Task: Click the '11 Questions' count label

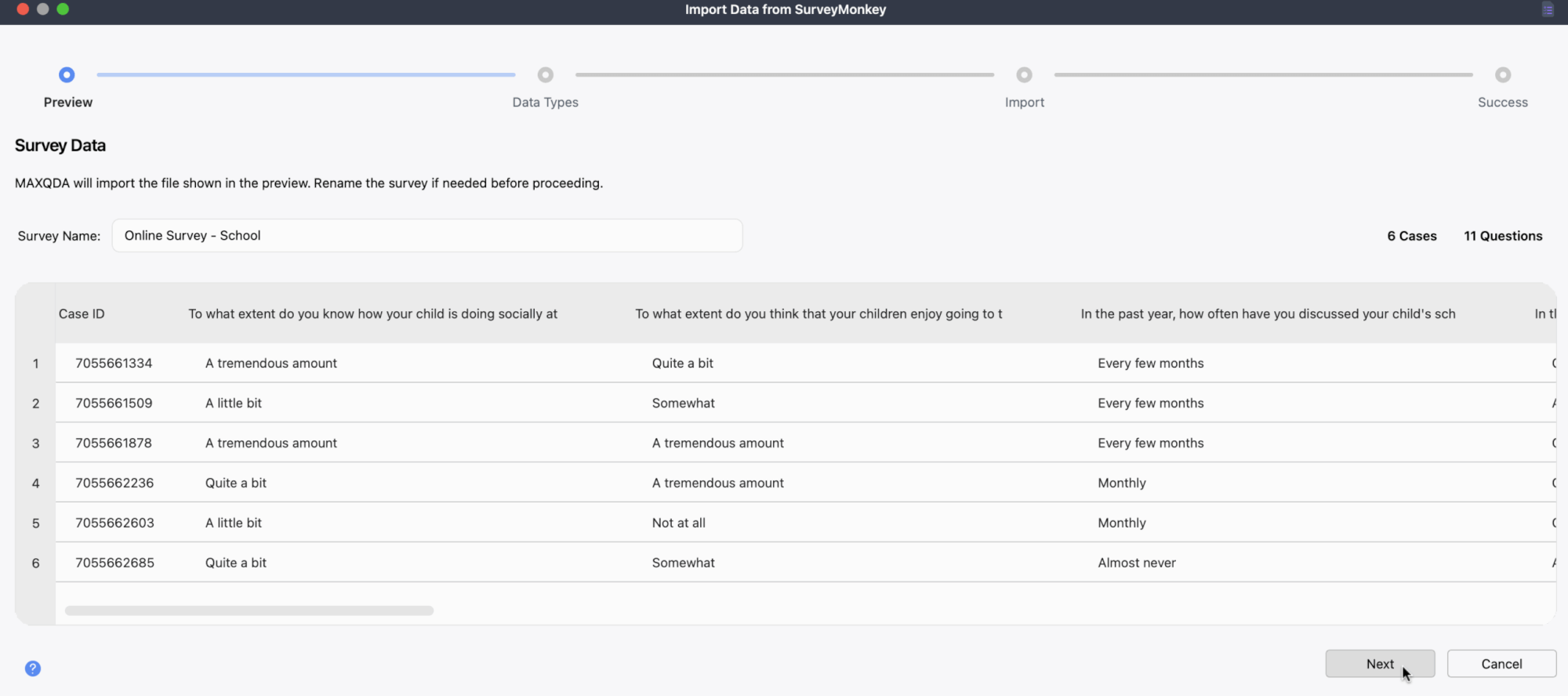Action: tap(1503, 236)
